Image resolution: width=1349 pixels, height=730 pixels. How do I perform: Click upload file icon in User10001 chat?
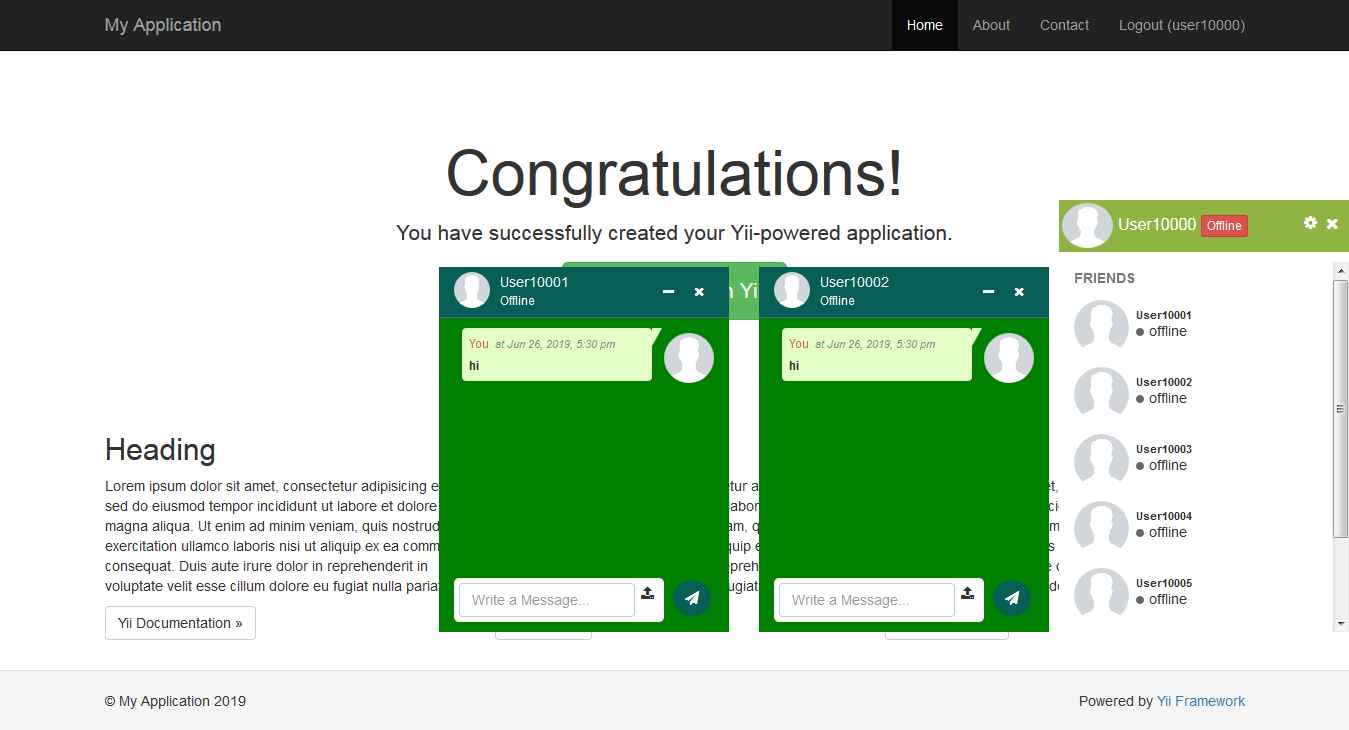coord(647,593)
